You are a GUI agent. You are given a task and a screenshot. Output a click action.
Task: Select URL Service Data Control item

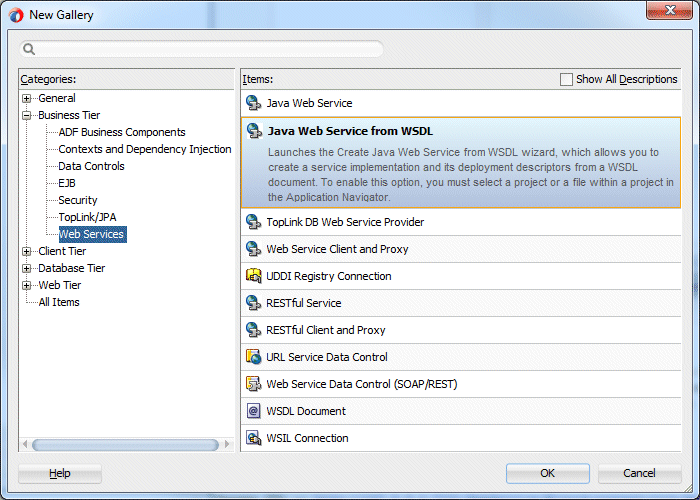coord(461,357)
